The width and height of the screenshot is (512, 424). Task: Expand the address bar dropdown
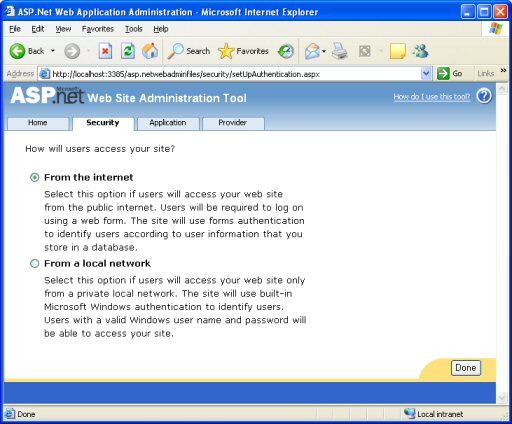tap(426, 74)
